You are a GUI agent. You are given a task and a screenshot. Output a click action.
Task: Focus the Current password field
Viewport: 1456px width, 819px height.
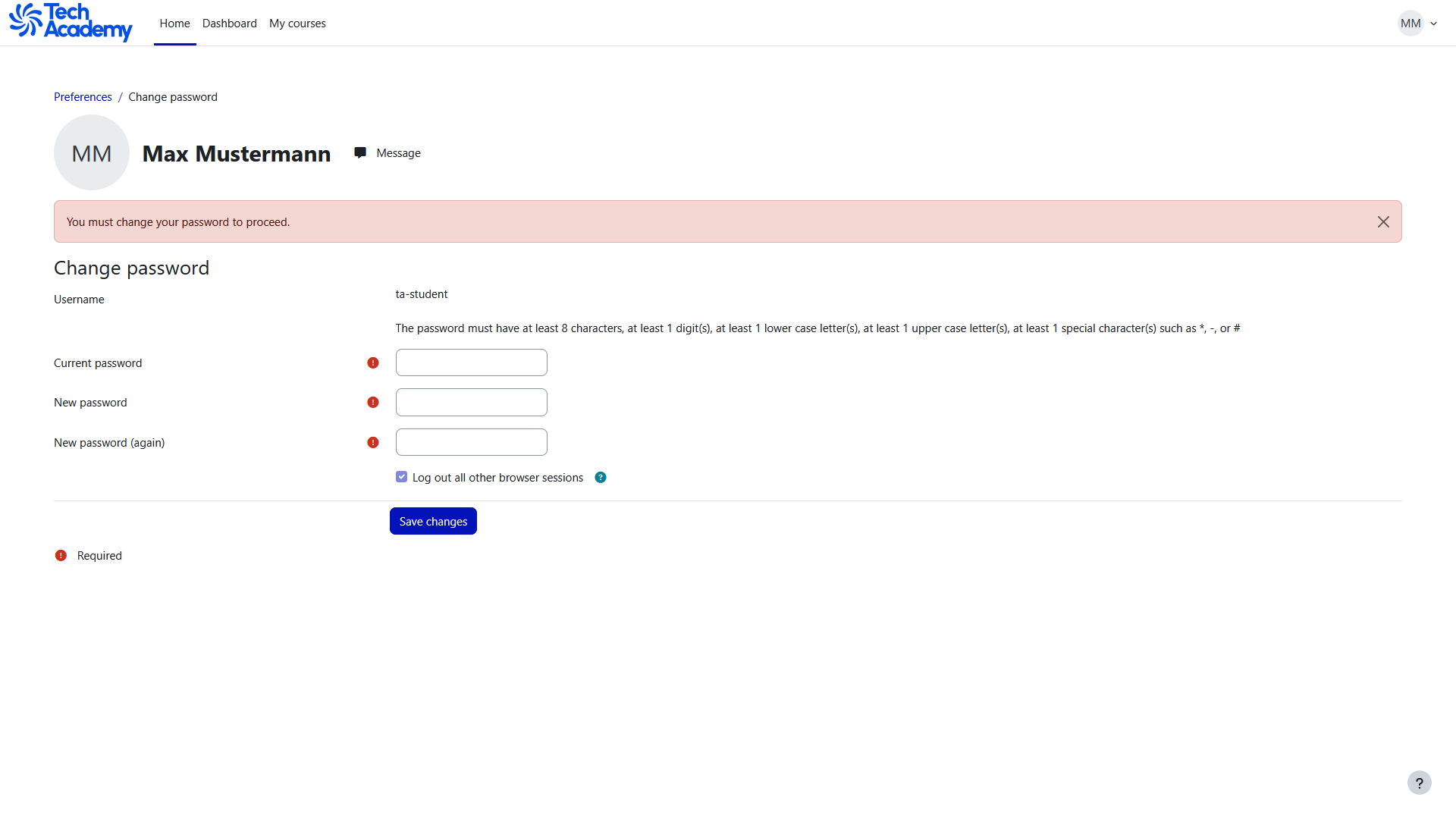point(471,362)
